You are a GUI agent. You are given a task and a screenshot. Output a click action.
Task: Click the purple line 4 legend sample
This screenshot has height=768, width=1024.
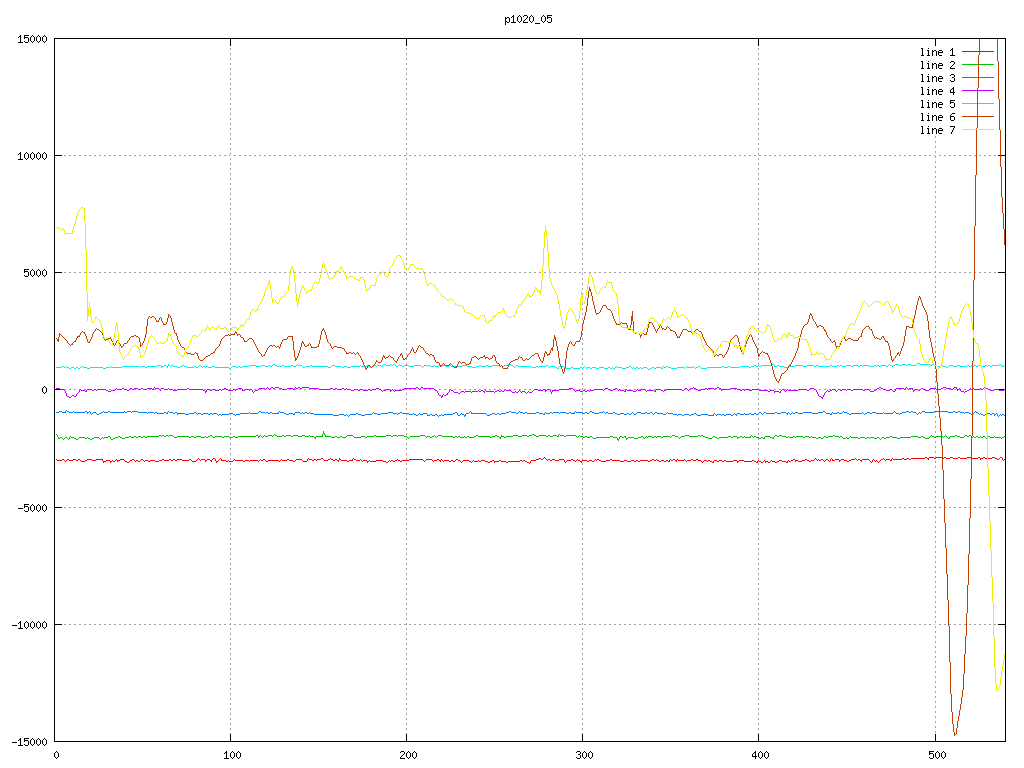(978, 91)
